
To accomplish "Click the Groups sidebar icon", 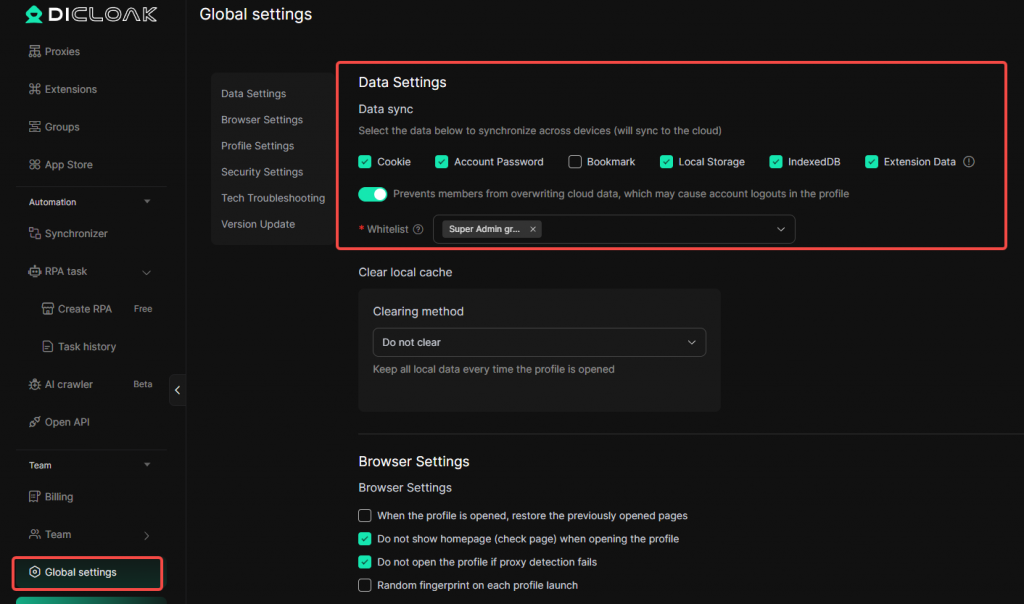I will click(35, 127).
